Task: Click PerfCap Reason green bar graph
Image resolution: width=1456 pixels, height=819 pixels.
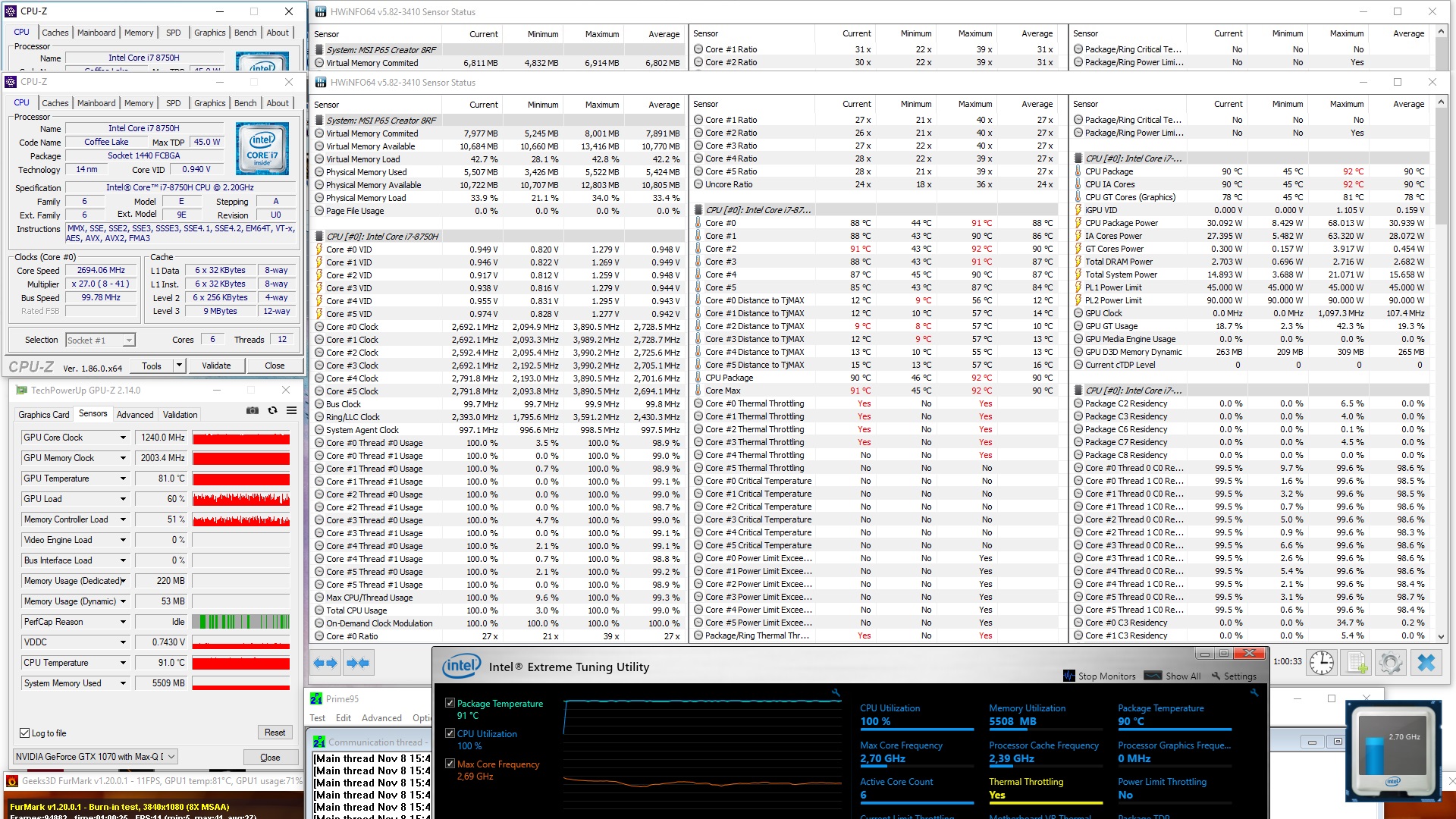Action: [241, 622]
